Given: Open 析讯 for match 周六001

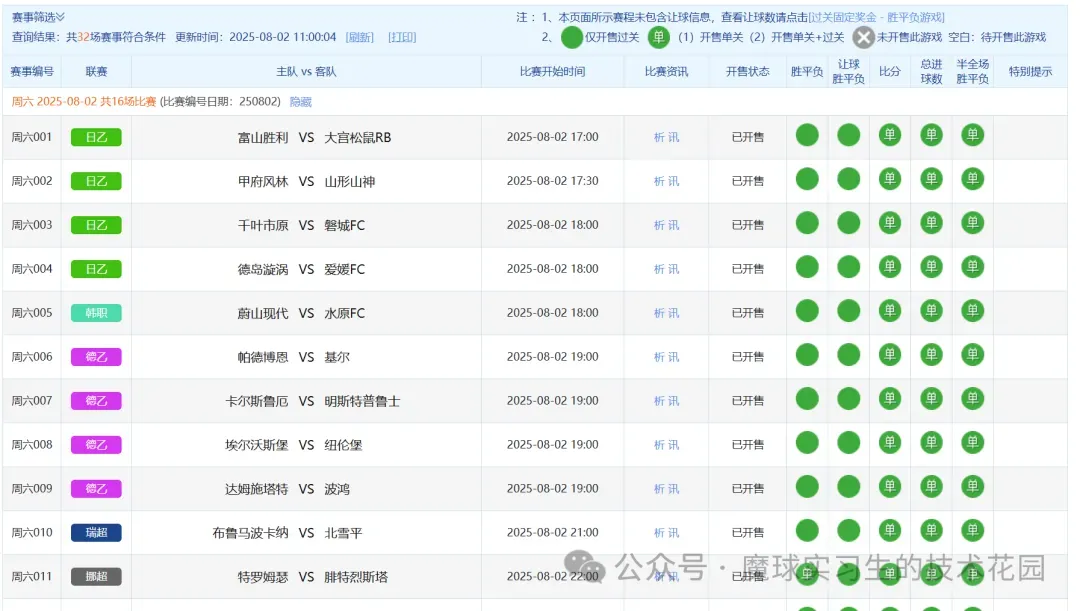Looking at the screenshot, I should [x=666, y=137].
